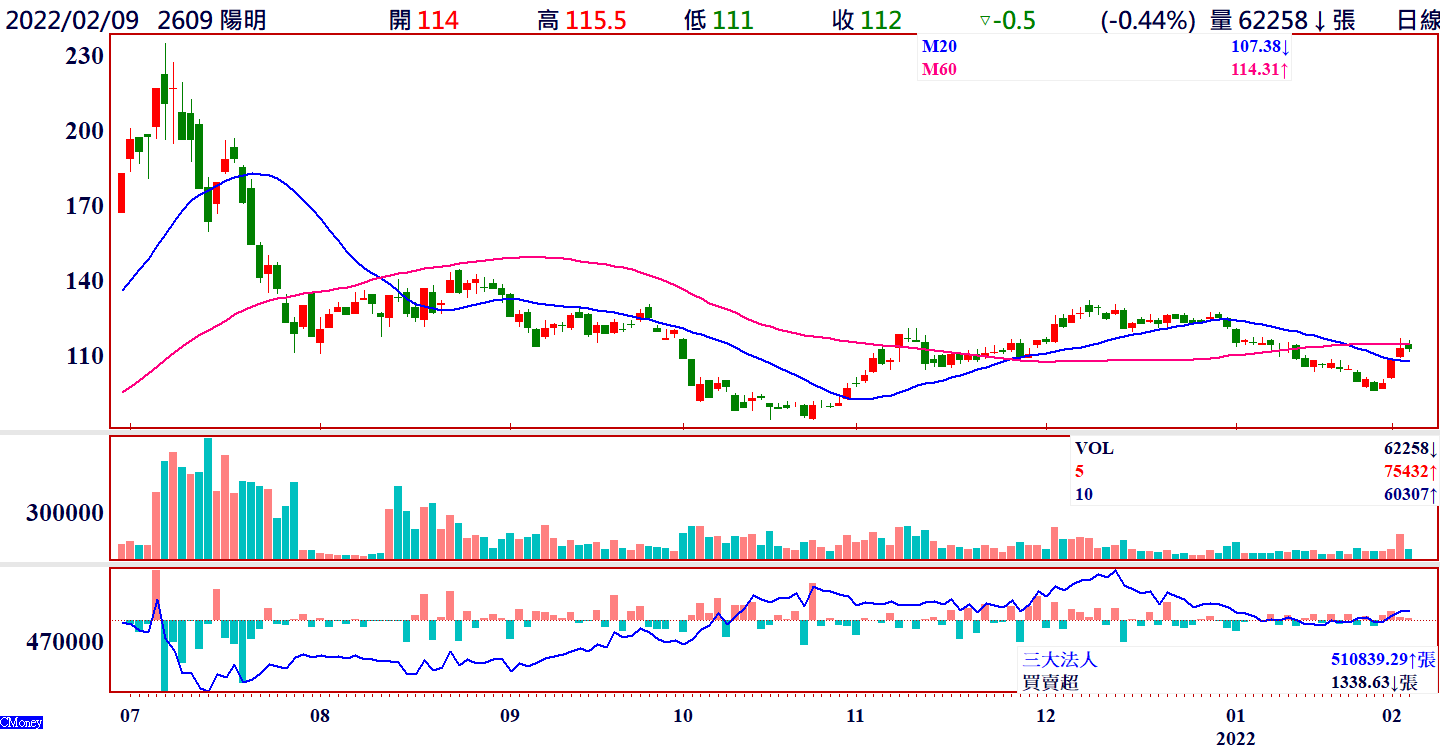Click the M20 moving average legend label
1440x750 pixels.
[x=938, y=48]
